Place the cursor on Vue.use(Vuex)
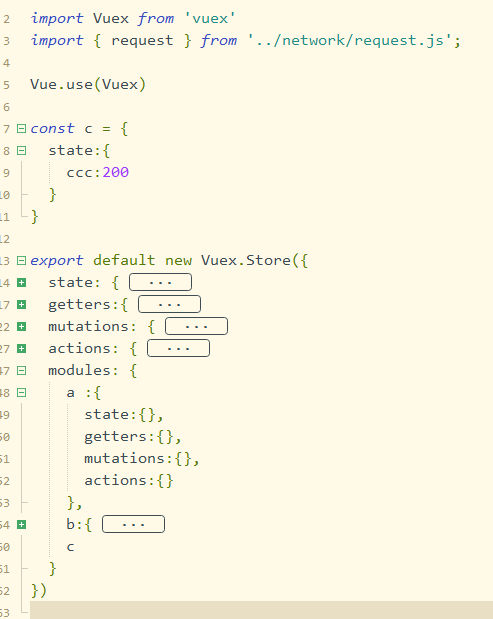This screenshot has height=619, width=493. [x=88, y=84]
